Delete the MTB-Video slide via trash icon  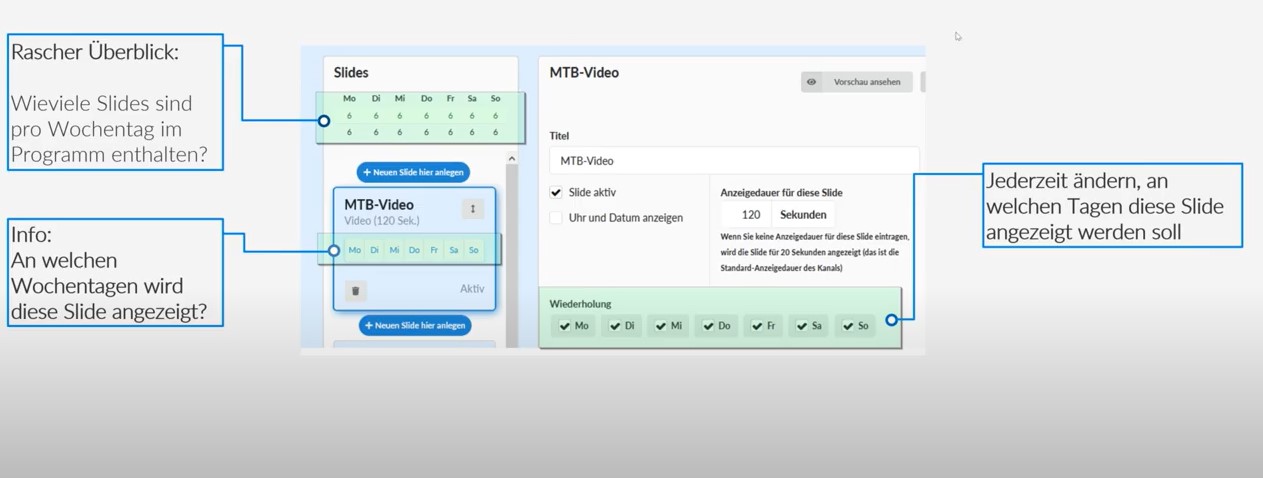tap(355, 291)
